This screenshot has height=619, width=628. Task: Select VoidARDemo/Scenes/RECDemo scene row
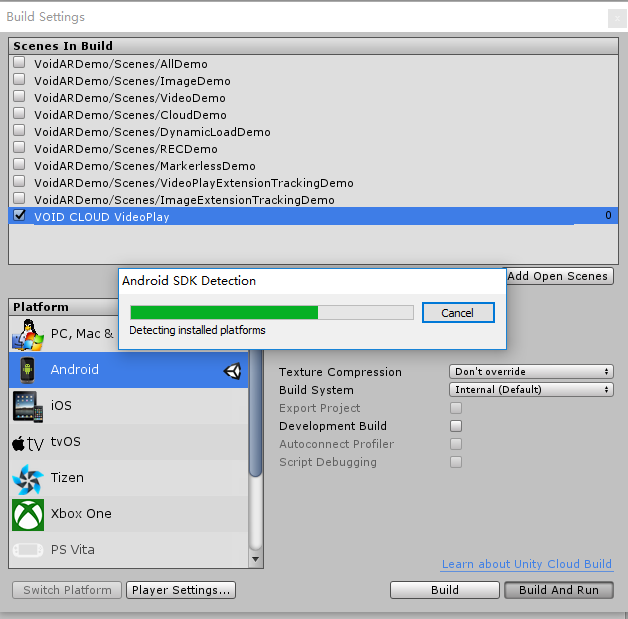point(313,149)
